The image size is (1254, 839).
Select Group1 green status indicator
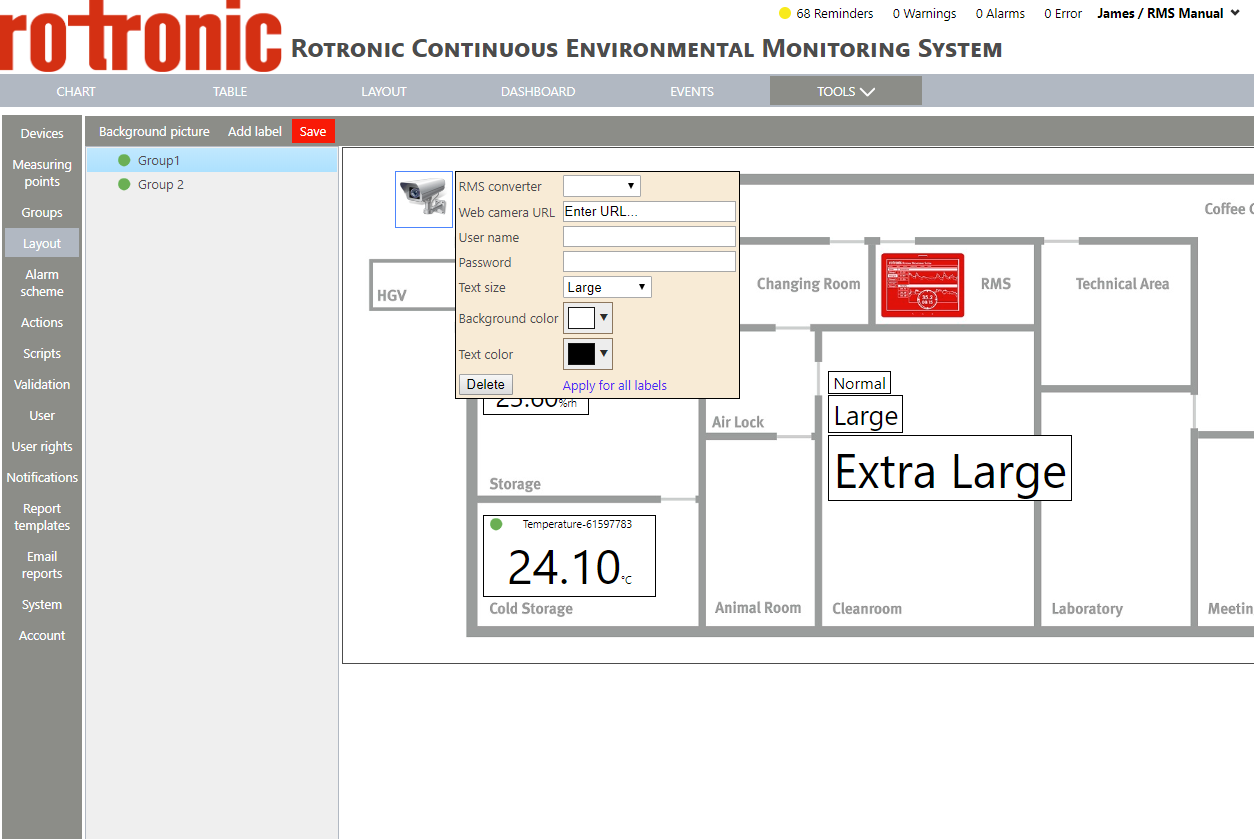point(124,160)
